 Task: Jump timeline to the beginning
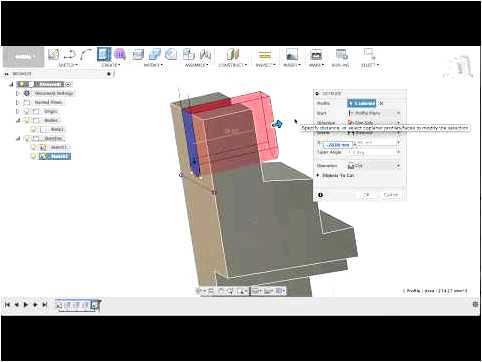[7, 305]
